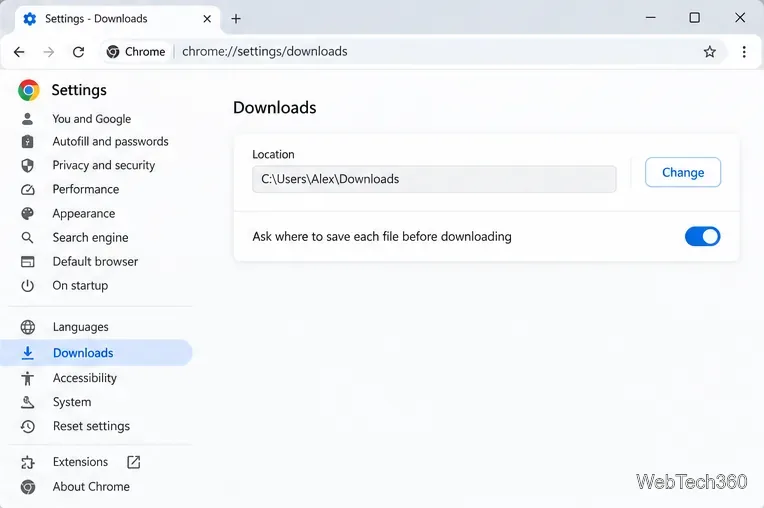
Task: Bookmark this page with the star icon
Action: pos(709,52)
